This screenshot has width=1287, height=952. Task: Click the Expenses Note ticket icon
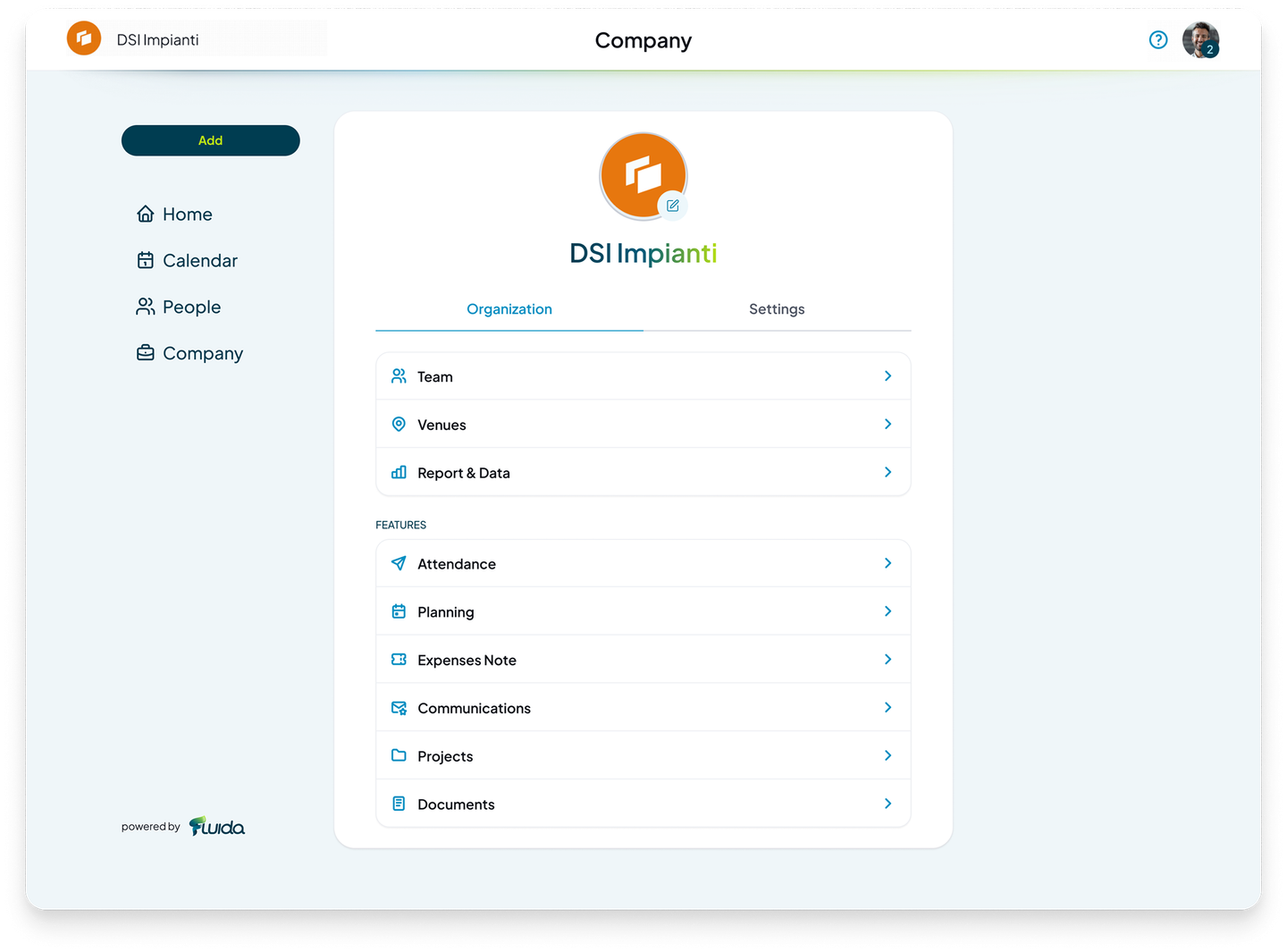(399, 660)
